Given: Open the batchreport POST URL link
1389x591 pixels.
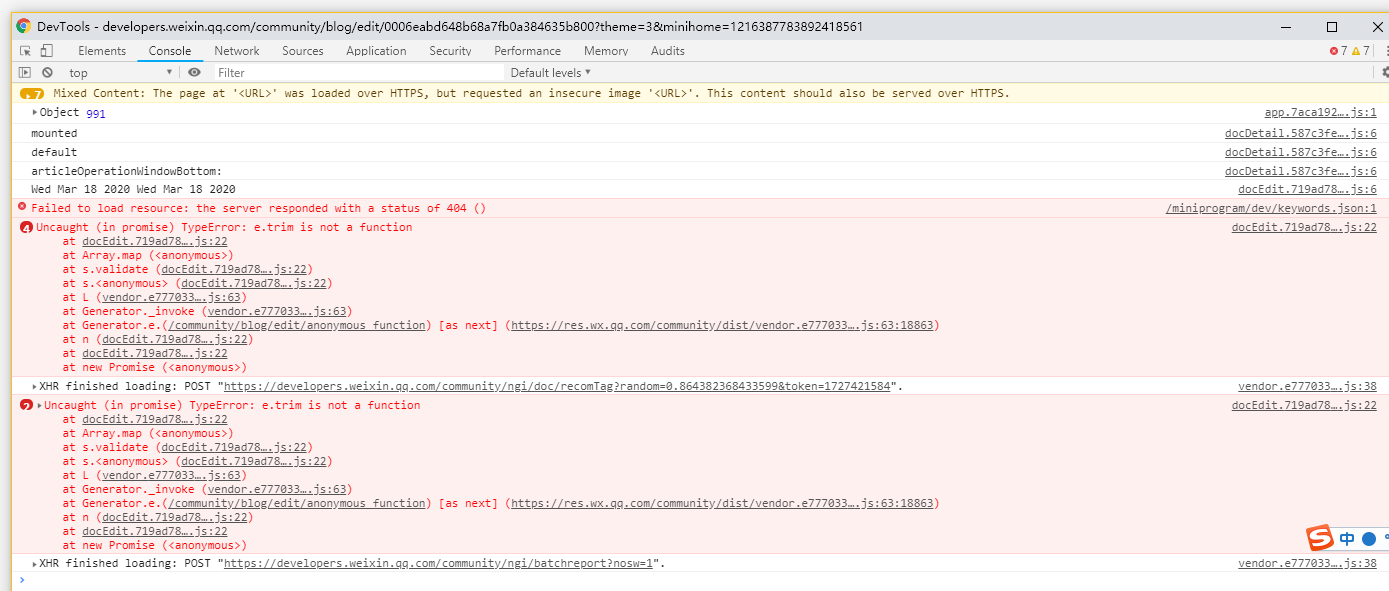Looking at the screenshot, I should [x=438, y=564].
